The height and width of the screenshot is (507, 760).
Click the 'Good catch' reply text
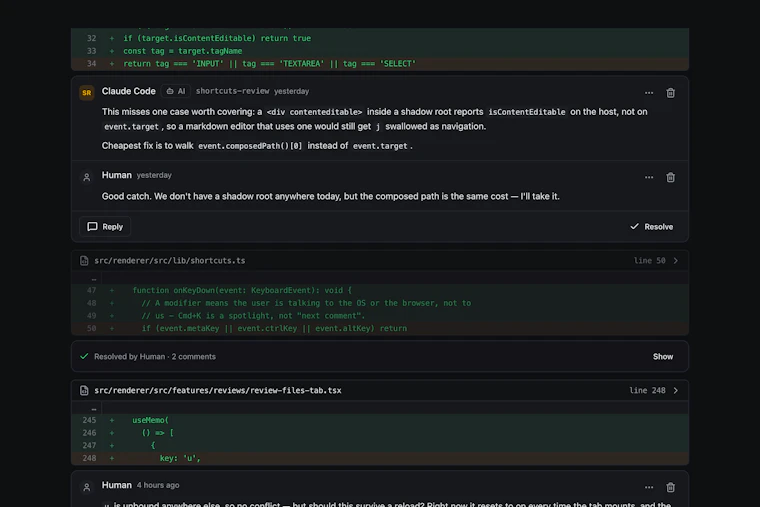click(331, 196)
